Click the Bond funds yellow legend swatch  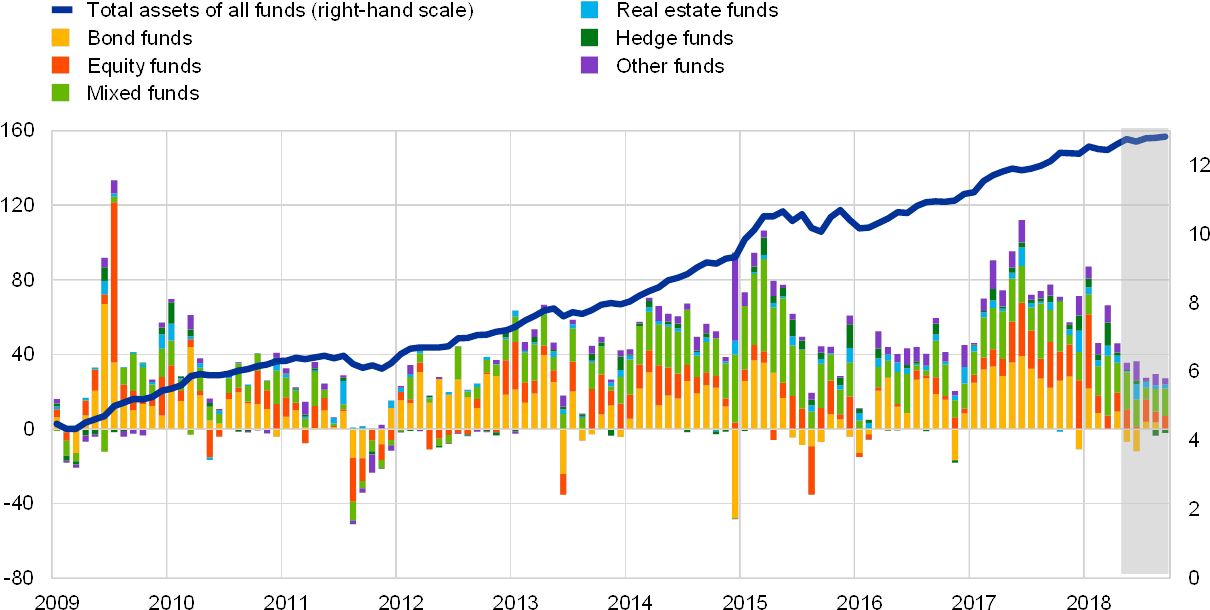tap(58, 39)
